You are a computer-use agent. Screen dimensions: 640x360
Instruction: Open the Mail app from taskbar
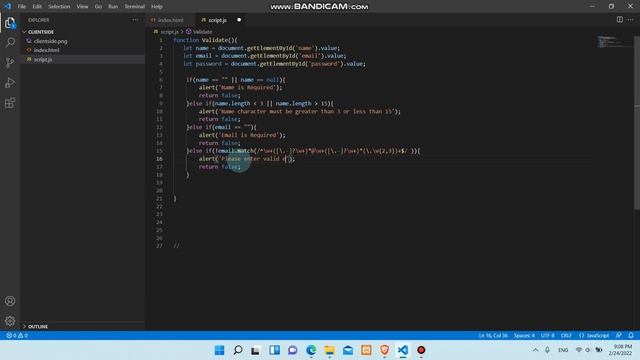[x=348, y=350]
